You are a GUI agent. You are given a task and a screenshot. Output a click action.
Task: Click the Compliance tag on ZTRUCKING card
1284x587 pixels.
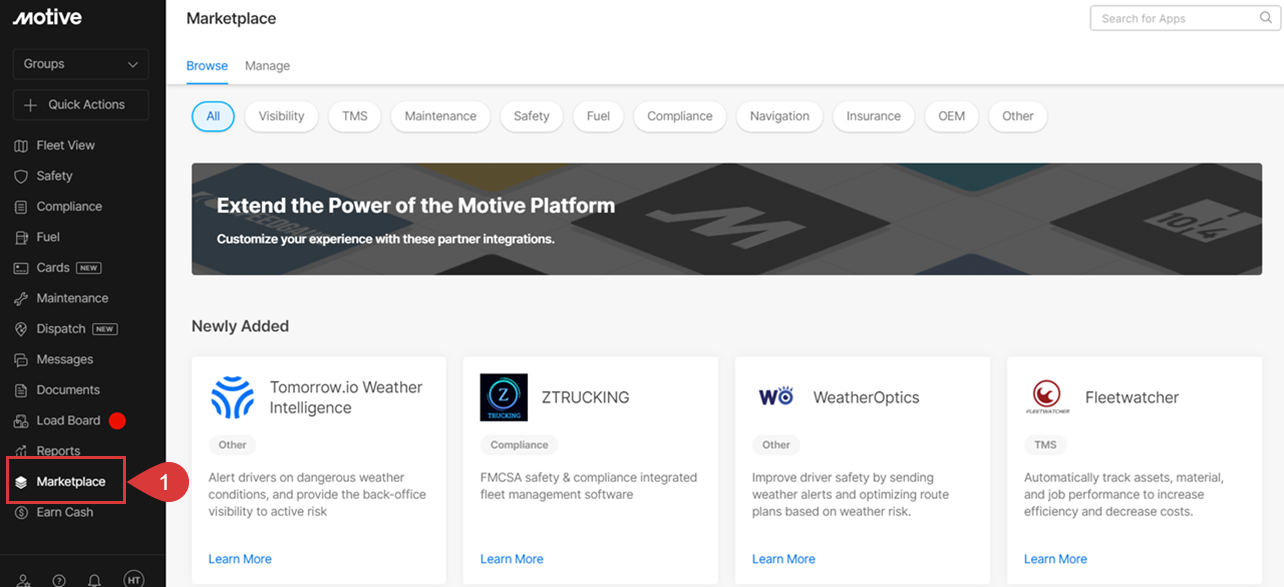click(519, 445)
